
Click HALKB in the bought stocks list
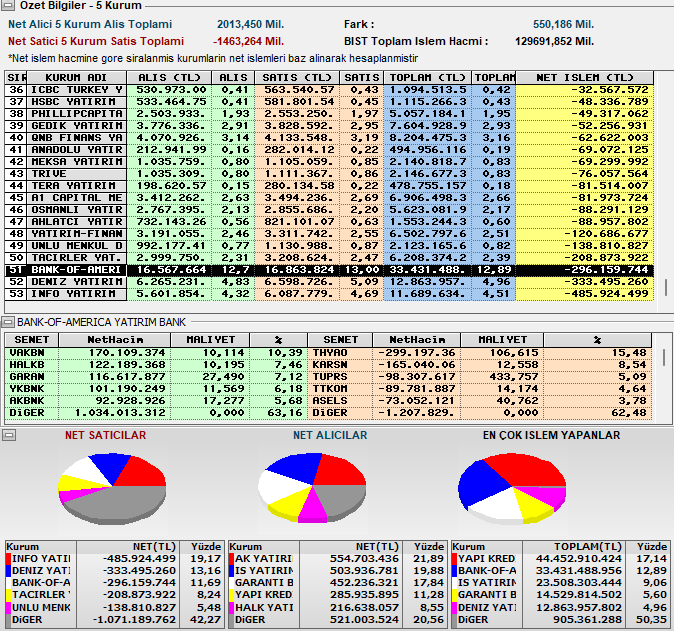tap(27, 365)
